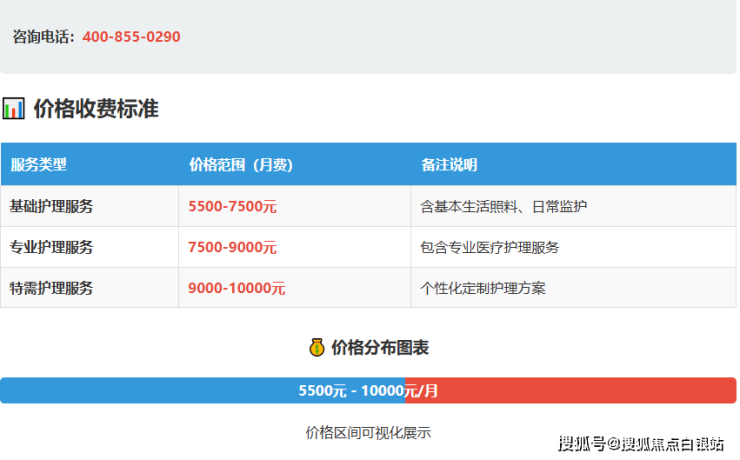This screenshot has width=740, height=460.
Task: Click the money bag icon beside 价格分布图表
Action: tap(317, 348)
